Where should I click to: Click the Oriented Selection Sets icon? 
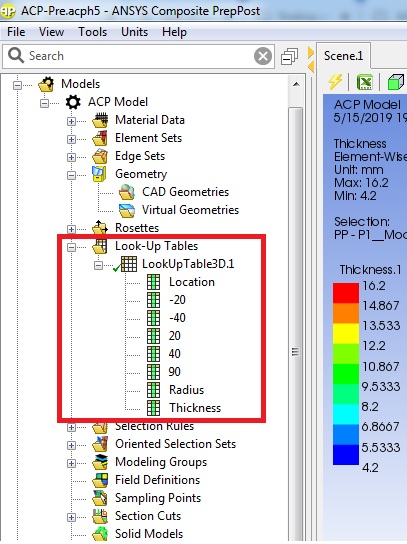click(100, 444)
